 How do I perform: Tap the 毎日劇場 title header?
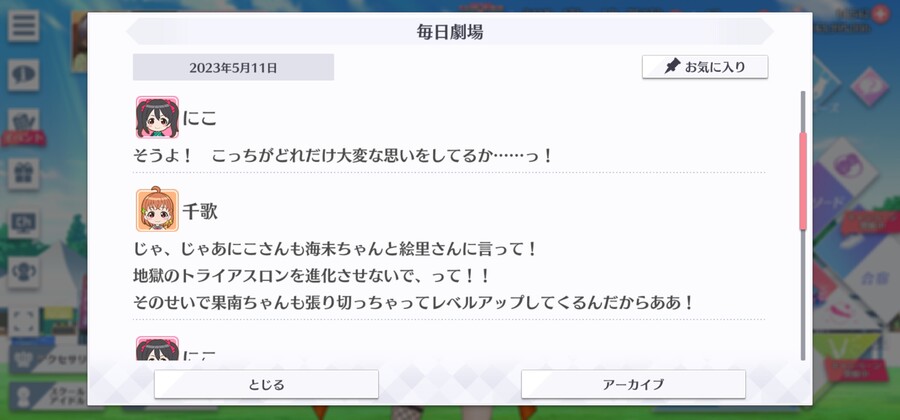[x=450, y=32]
